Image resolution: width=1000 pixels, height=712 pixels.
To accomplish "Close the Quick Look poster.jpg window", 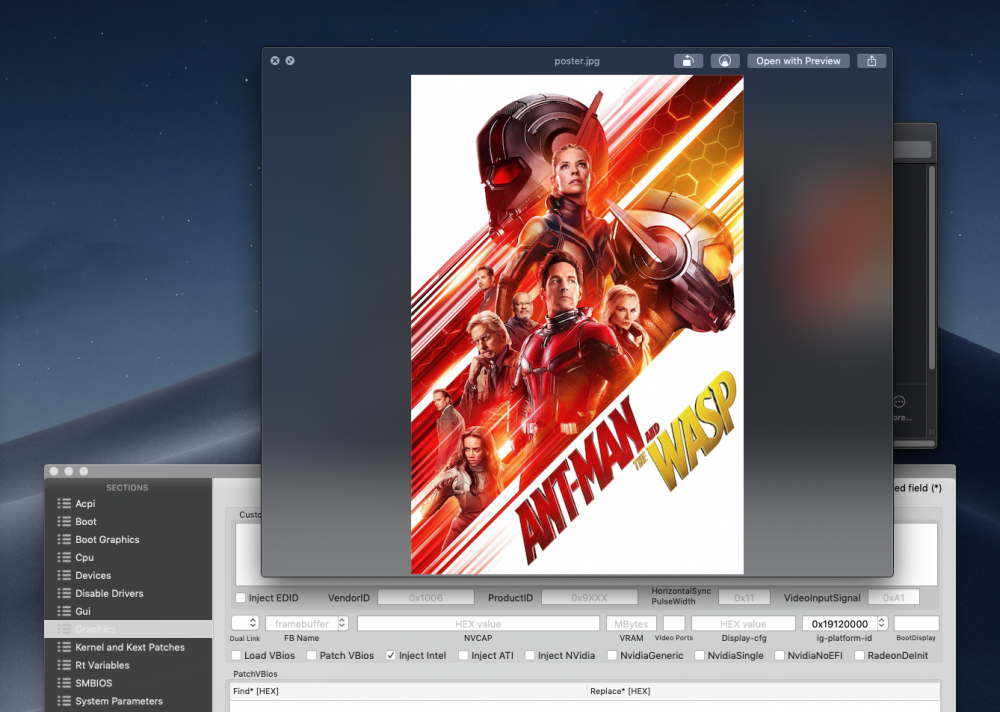I will [x=275, y=61].
